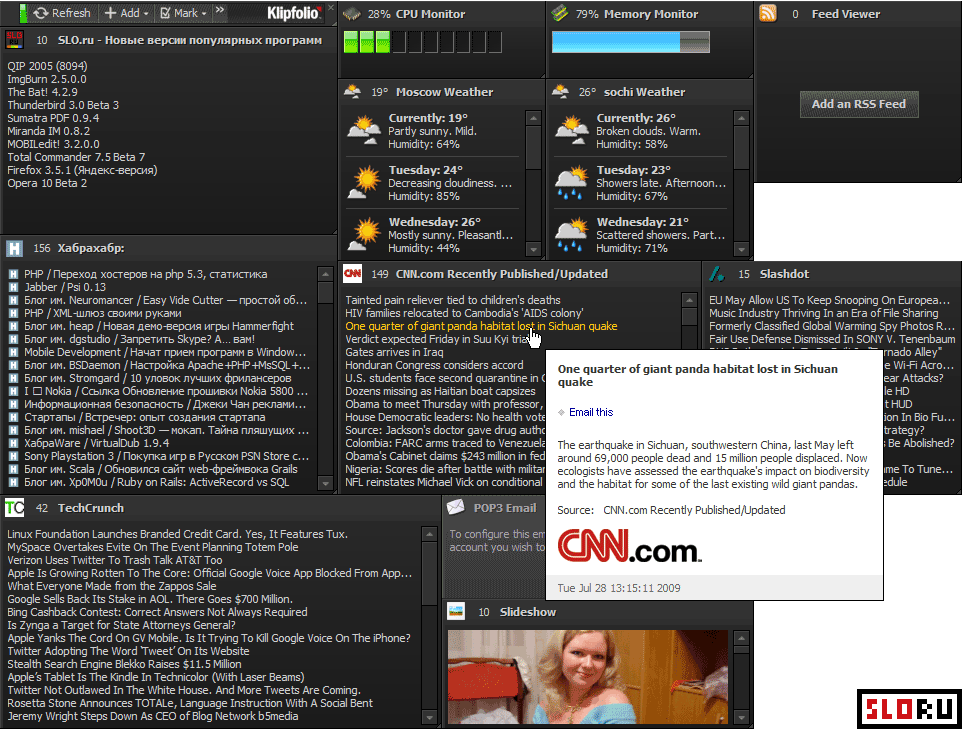Click the popup timestamp Tue Jul 28 13:15:11 2009

[x=618, y=588]
